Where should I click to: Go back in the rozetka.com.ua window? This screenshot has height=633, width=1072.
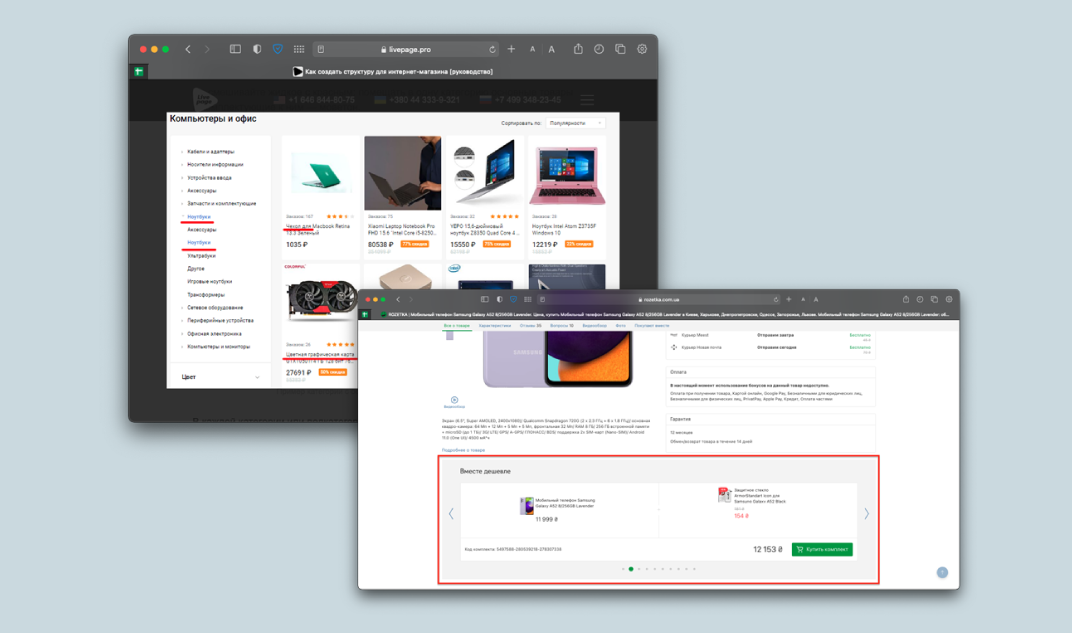(398, 299)
